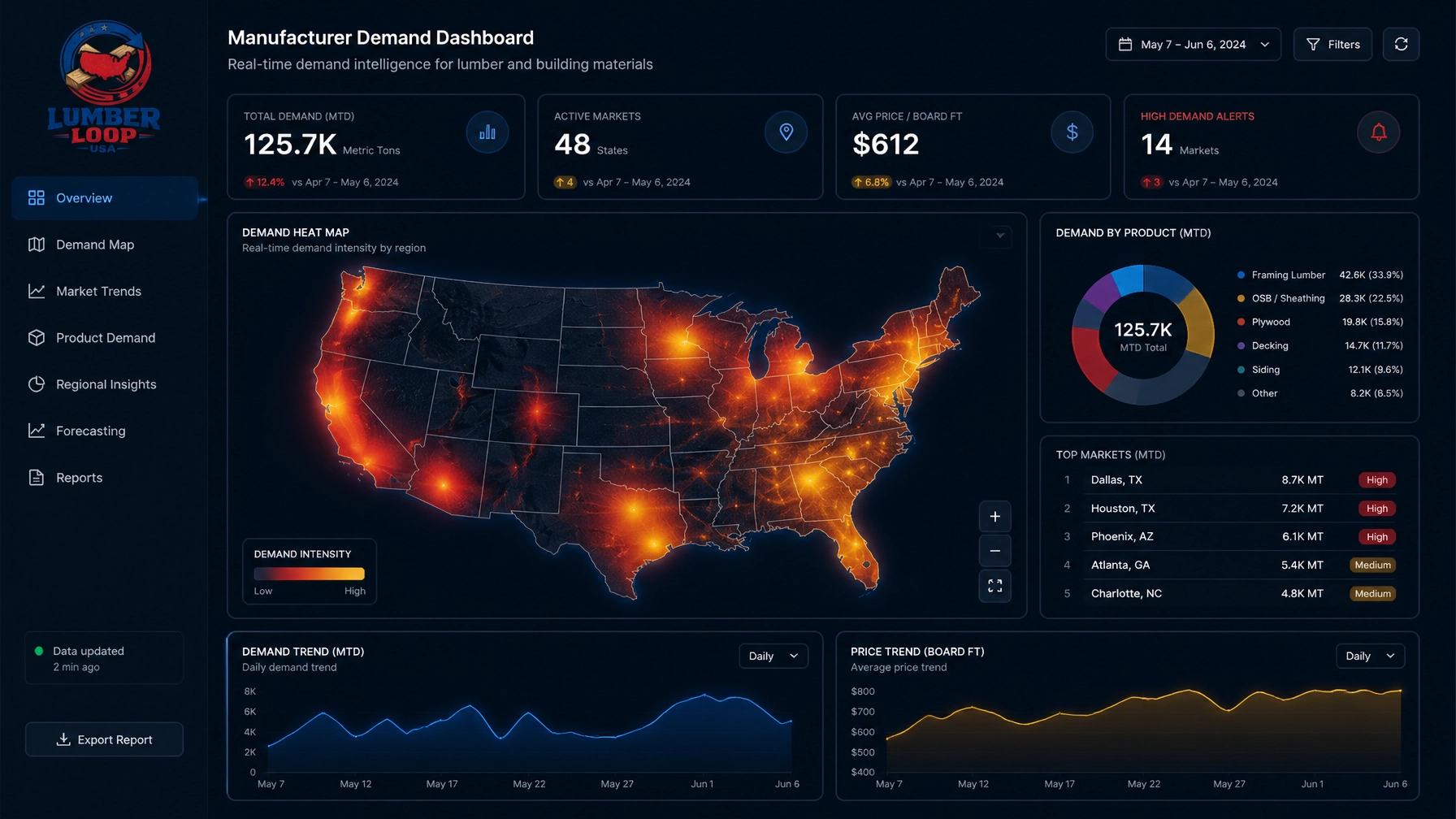Select the Siding legend entry

(x=1319, y=370)
